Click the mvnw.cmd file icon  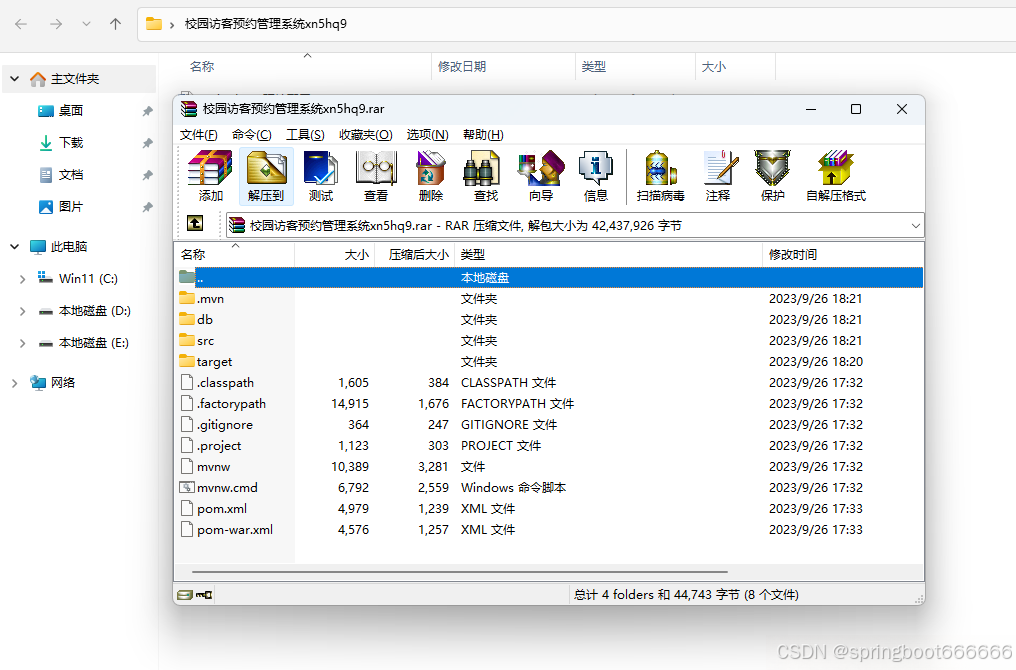click(187, 487)
